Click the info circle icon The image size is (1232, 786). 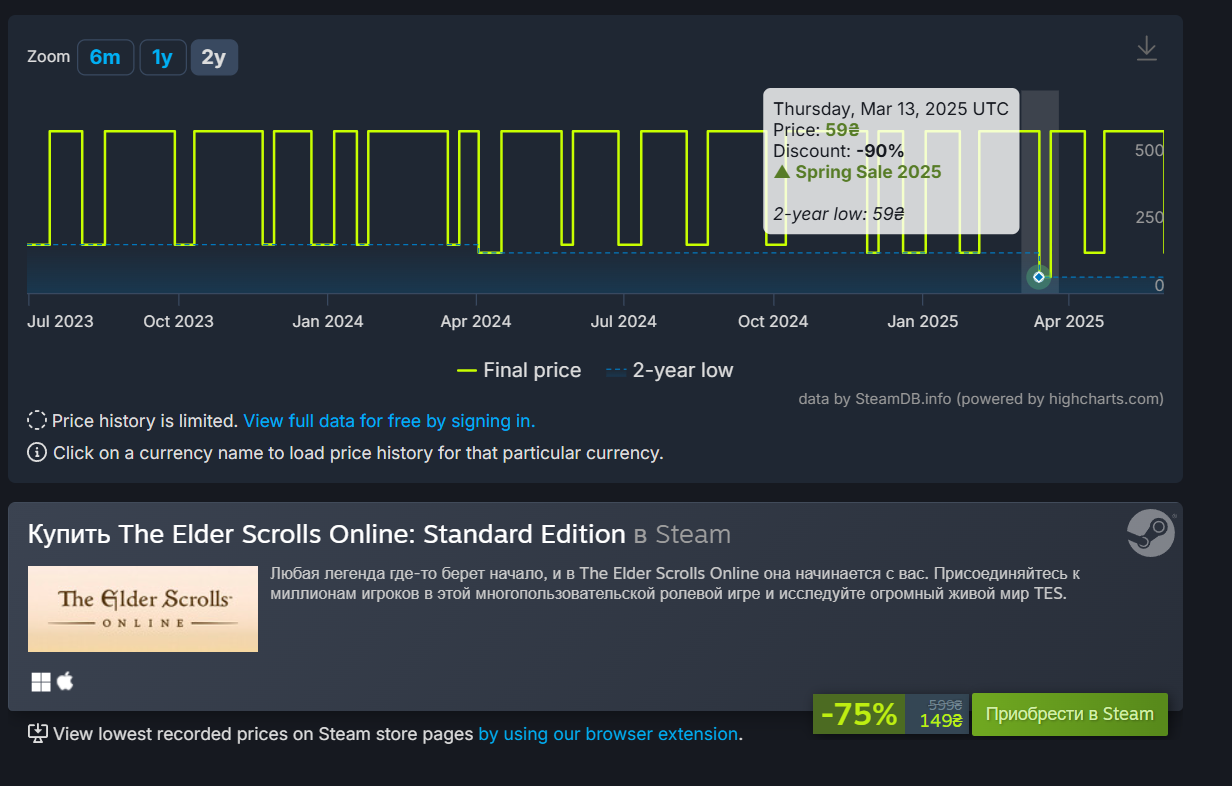(37, 452)
